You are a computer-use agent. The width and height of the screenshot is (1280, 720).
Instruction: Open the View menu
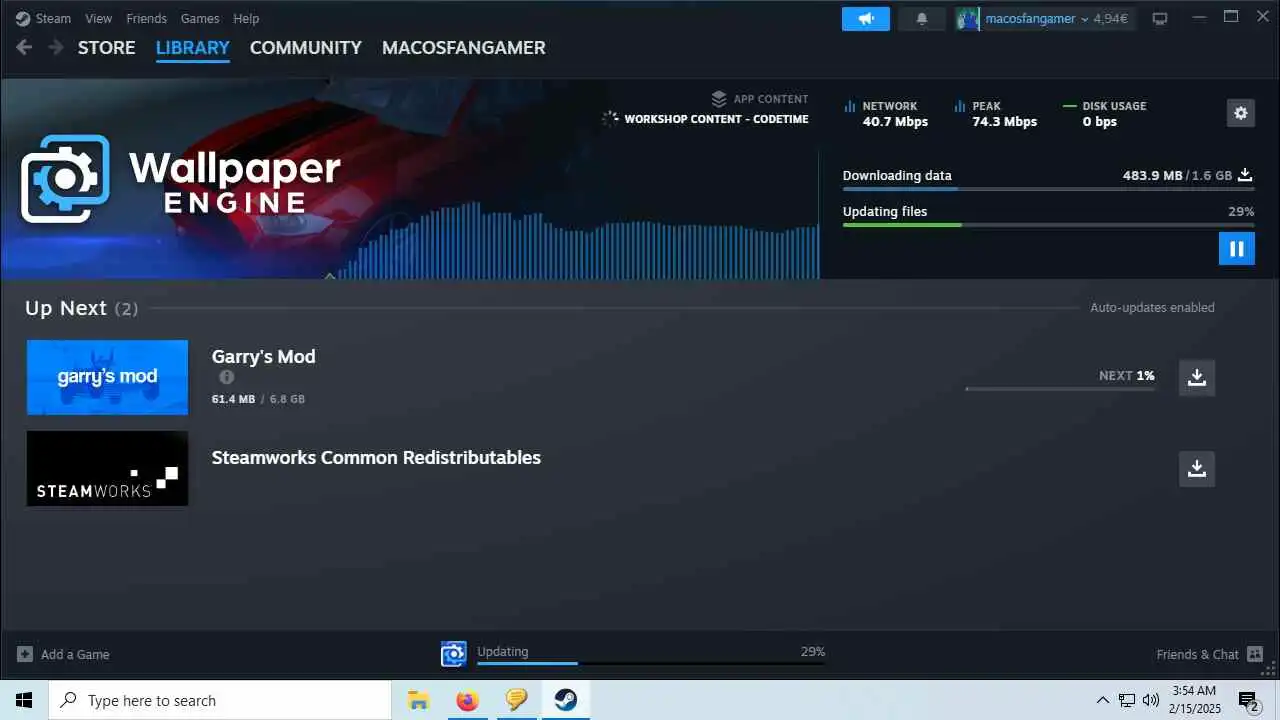[x=99, y=18]
